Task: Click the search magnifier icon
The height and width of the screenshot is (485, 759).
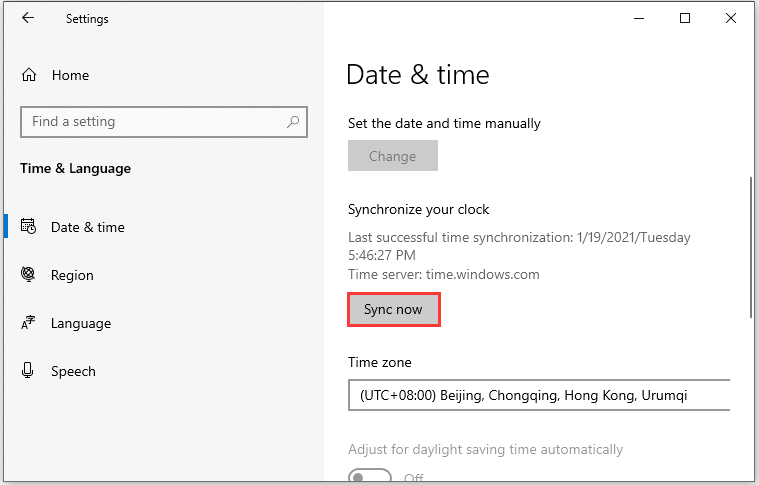Action: click(x=293, y=121)
